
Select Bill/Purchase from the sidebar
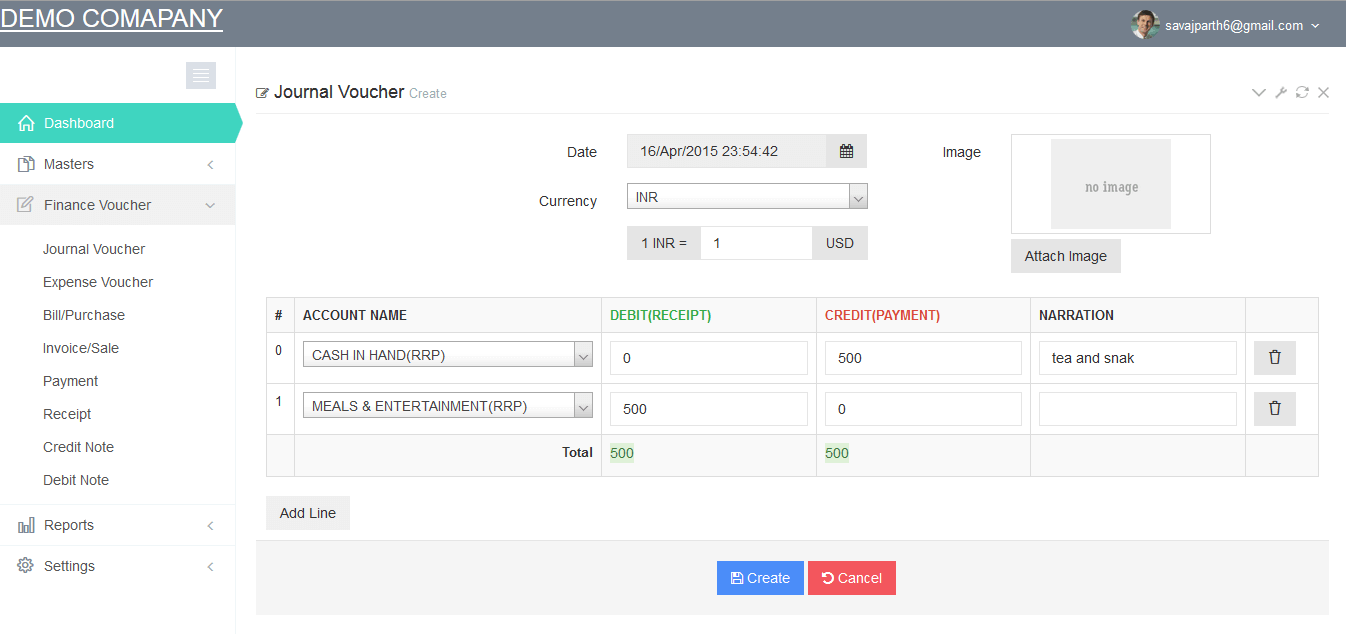click(84, 315)
